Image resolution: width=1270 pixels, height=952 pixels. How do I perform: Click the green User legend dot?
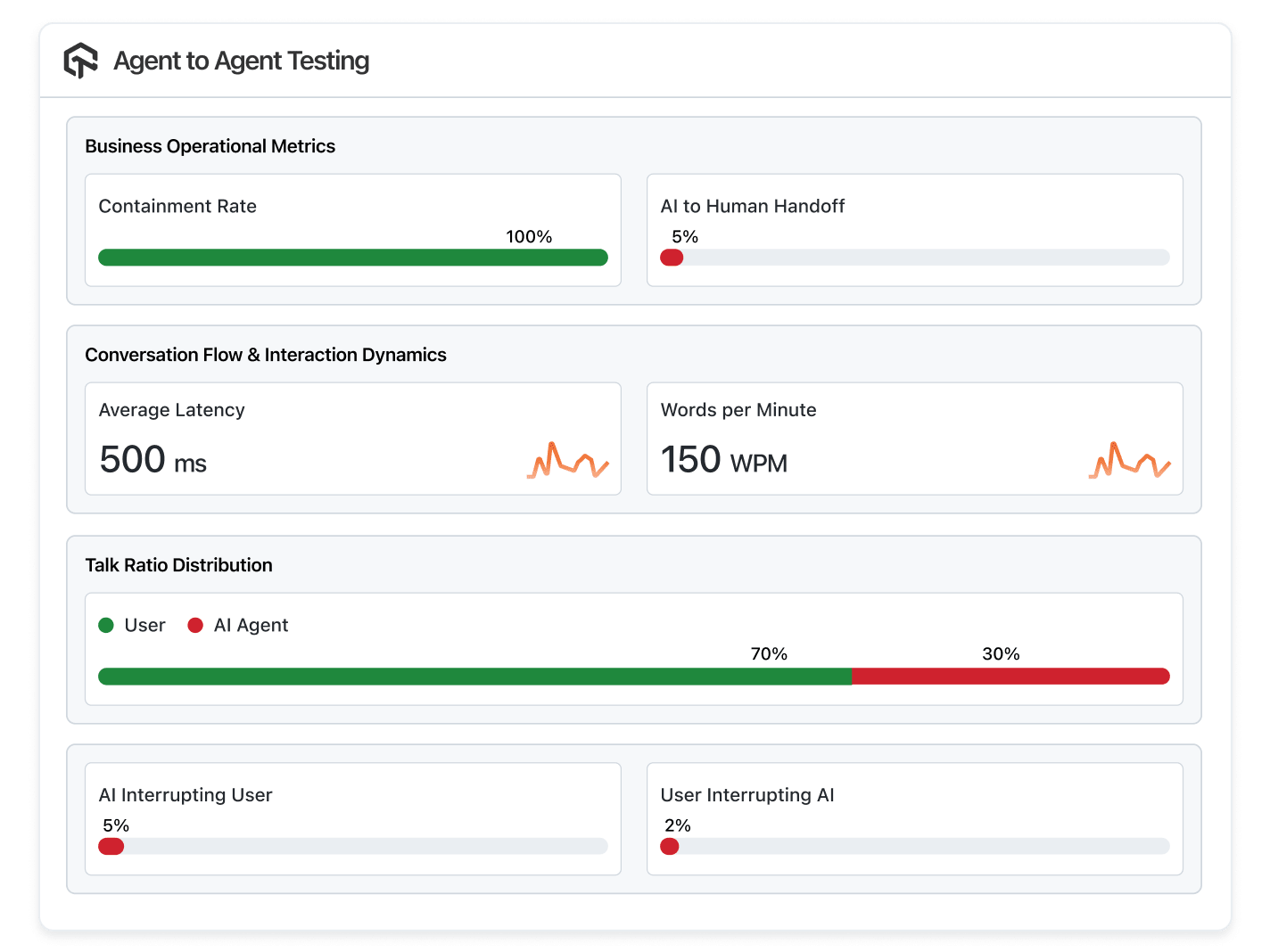pyautogui.click(x=107, y=625)
